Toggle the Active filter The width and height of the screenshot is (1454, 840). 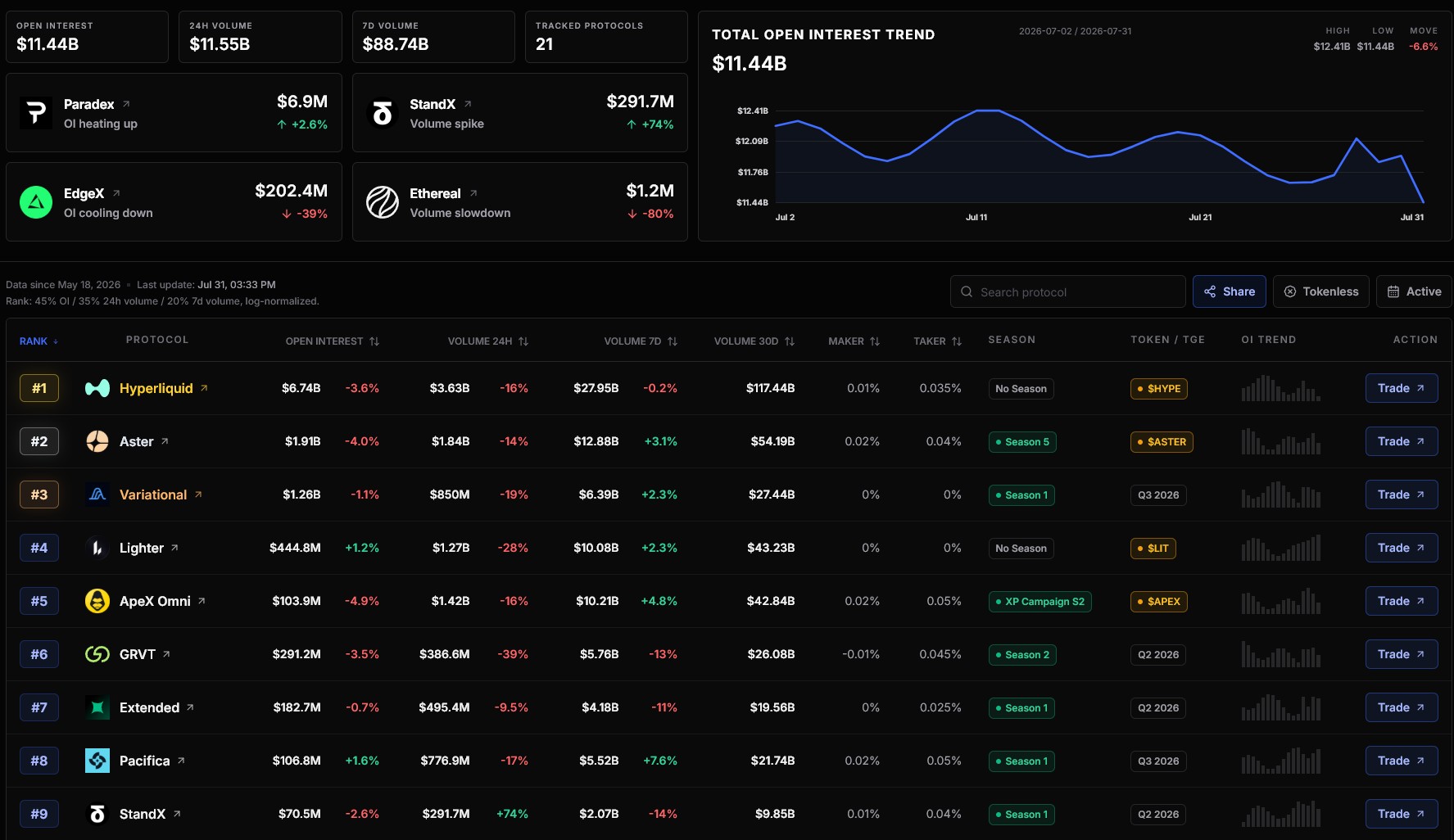pyautogui.click(x=1414, y=291)
